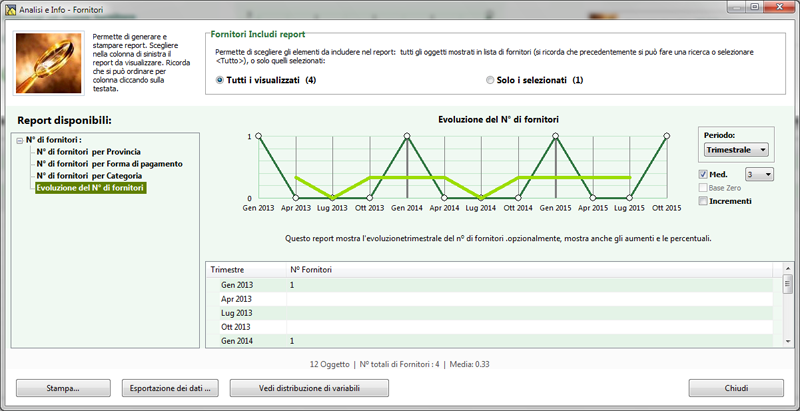Click status text 'N° totali di Fornitori : 4'
The width and height of the screenshot is (800, 411).
[399, 365]
